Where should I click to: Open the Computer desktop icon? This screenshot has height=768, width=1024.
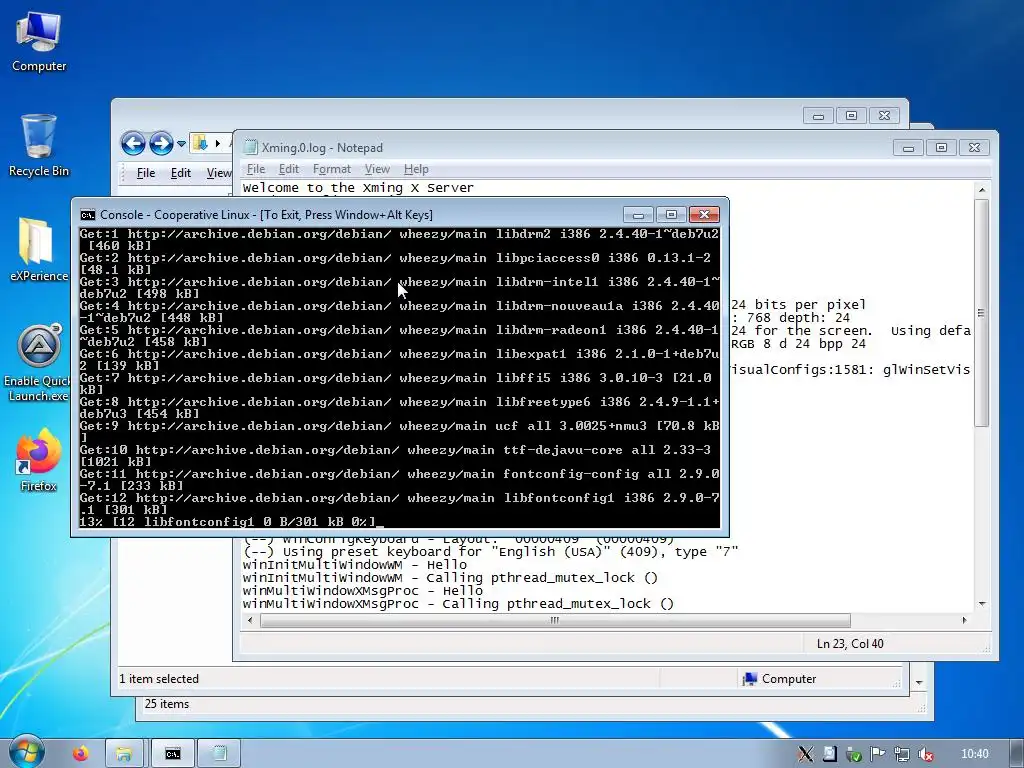[39, 42]
